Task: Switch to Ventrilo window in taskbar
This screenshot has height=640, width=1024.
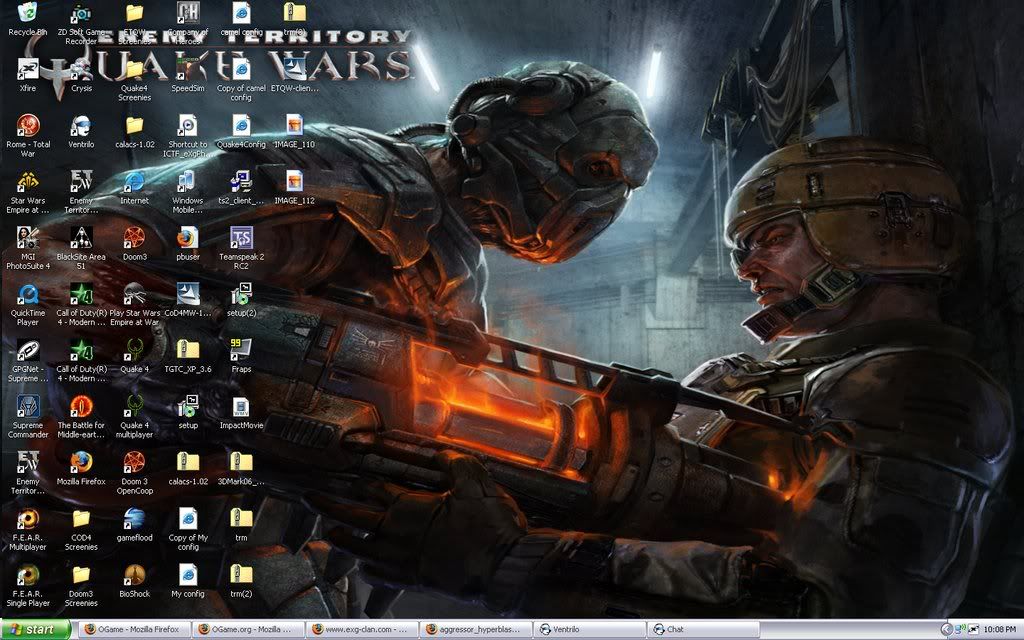Action: click(x=589, y=630)
